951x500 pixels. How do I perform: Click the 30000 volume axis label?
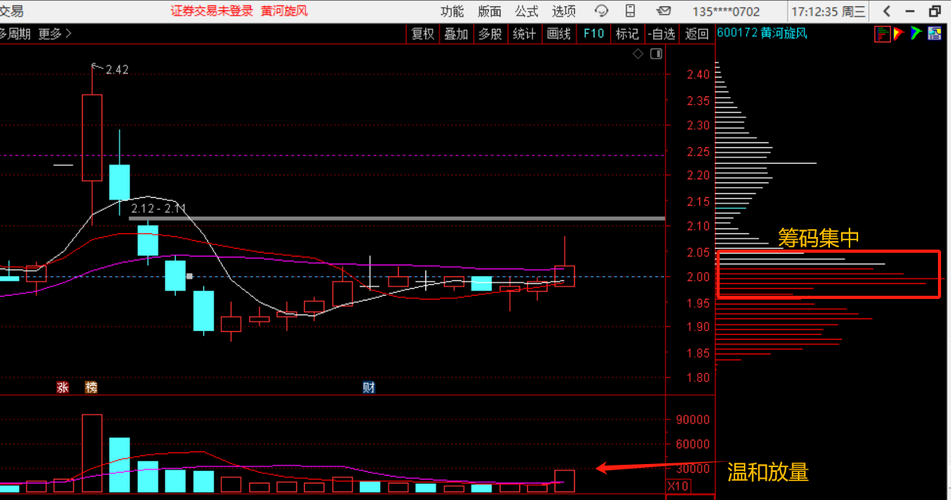pyautogui.click(x=692, y=468)
